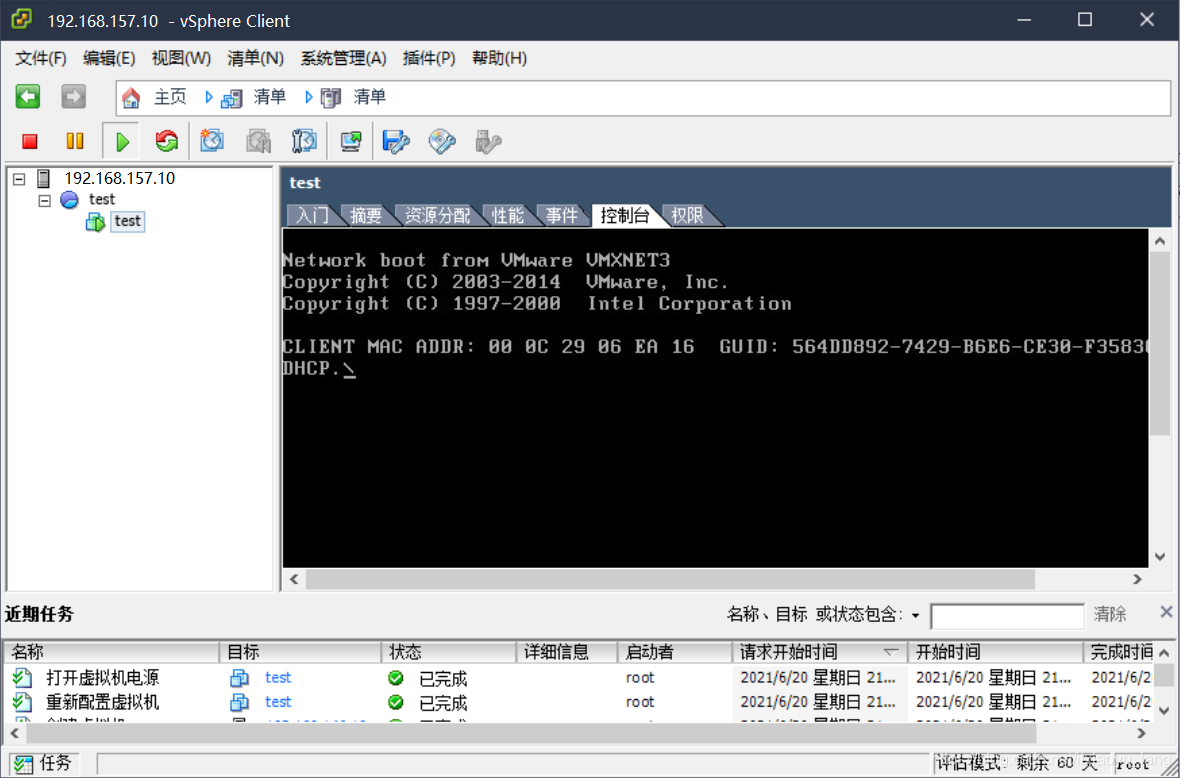Connect USB device toolbar icon

pos(488,141)
